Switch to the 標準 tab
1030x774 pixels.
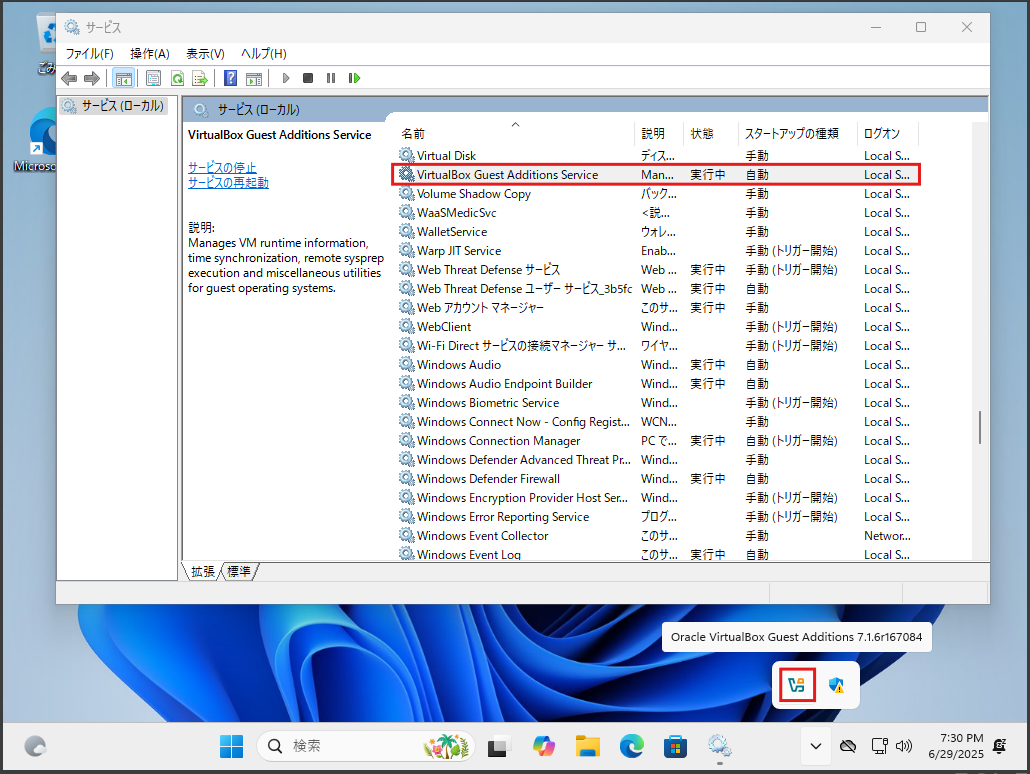(239, 572)
